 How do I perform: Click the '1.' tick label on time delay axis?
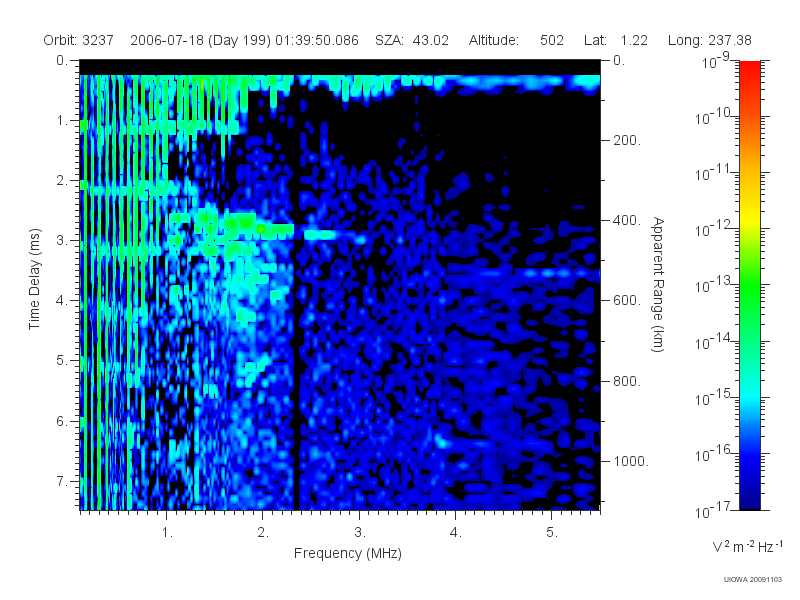click(62, 120)
